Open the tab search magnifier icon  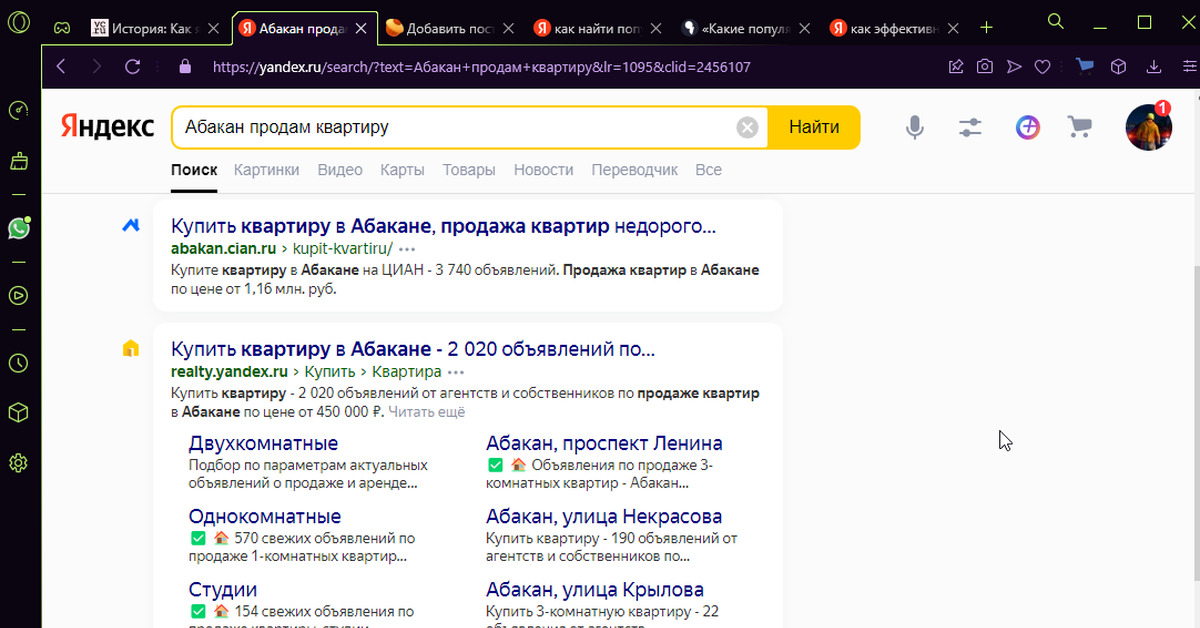1055,20
